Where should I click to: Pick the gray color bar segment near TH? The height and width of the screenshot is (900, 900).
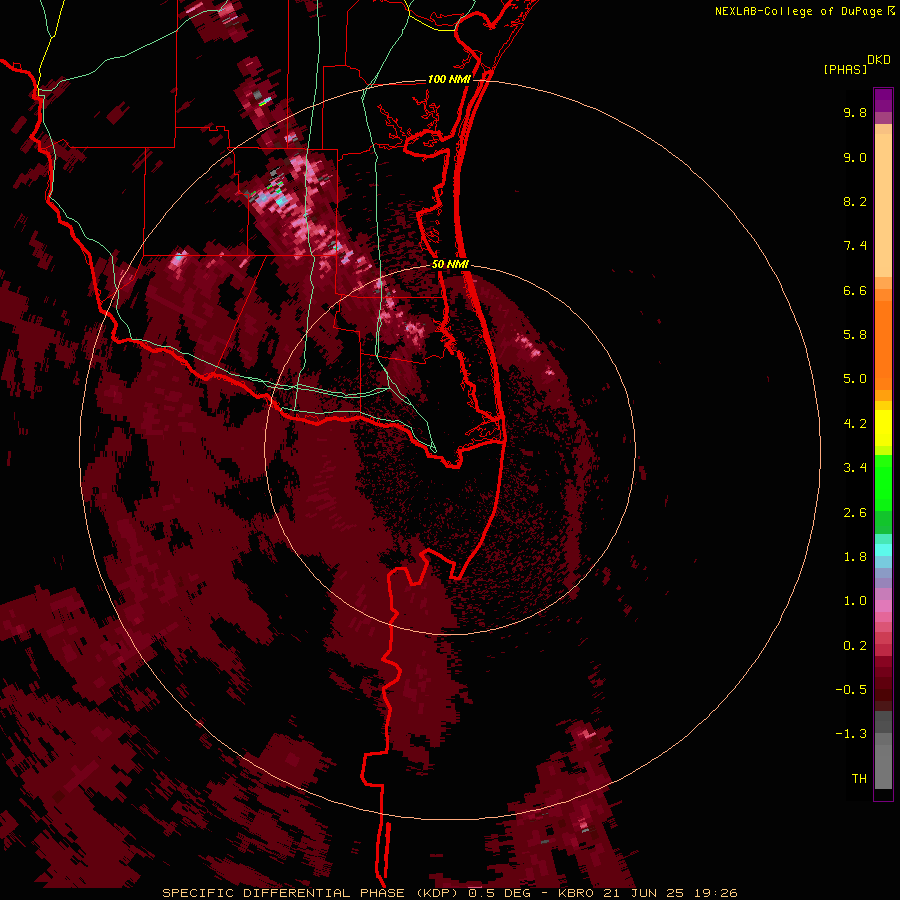point(883,766)
